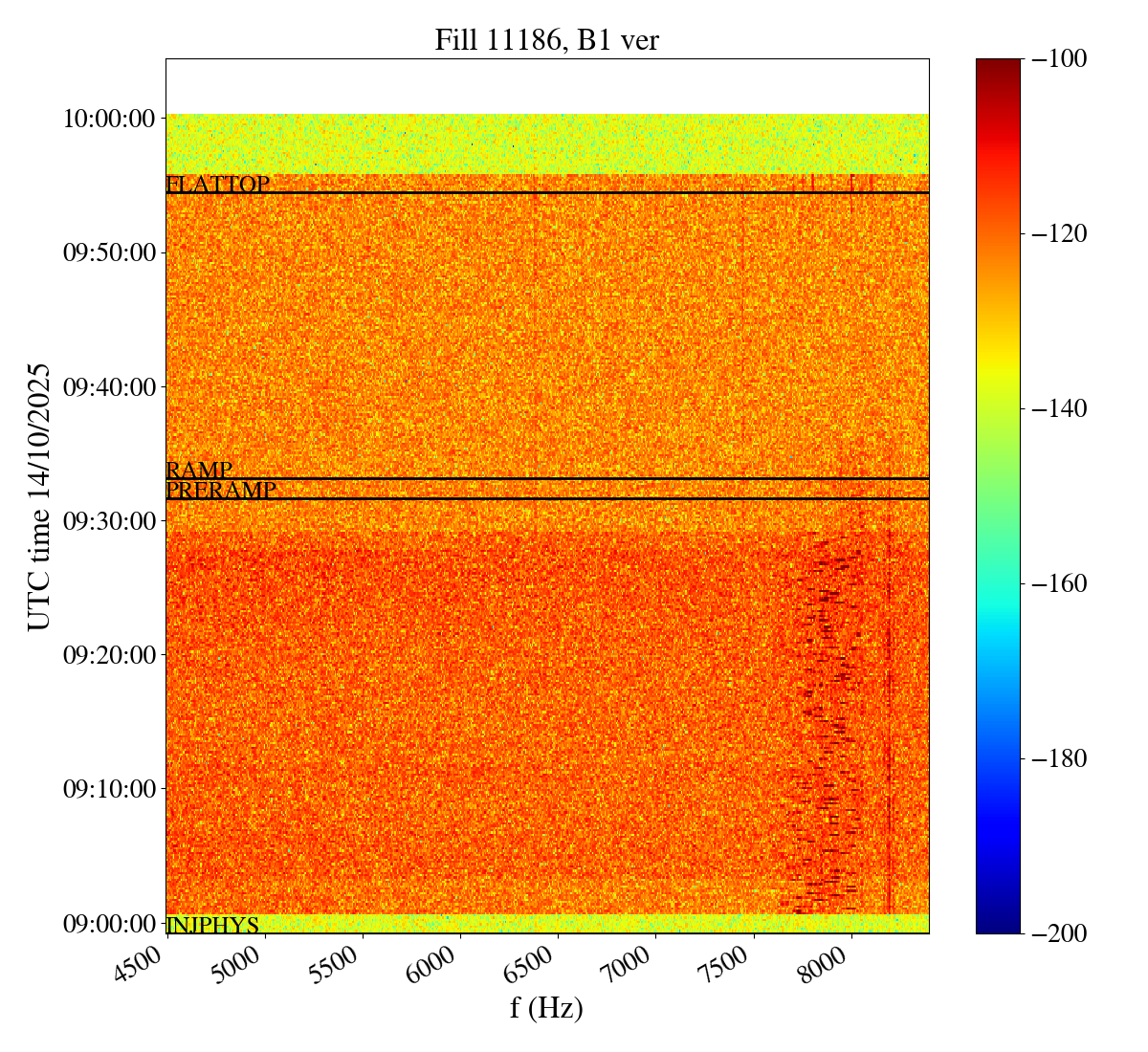1148x1052 pixels.
Task: Click the -100 colorbar tick label
Action: (1058, 59)
